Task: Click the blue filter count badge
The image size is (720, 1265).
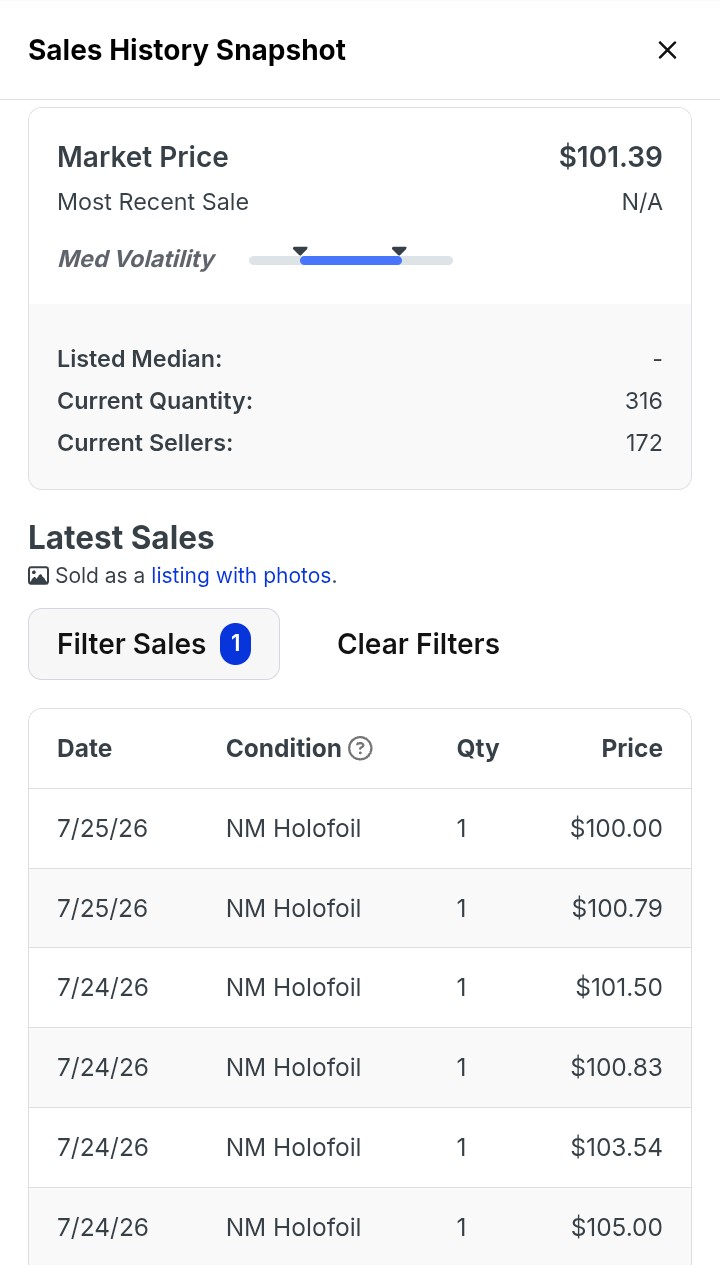Action: coord(236,644)
